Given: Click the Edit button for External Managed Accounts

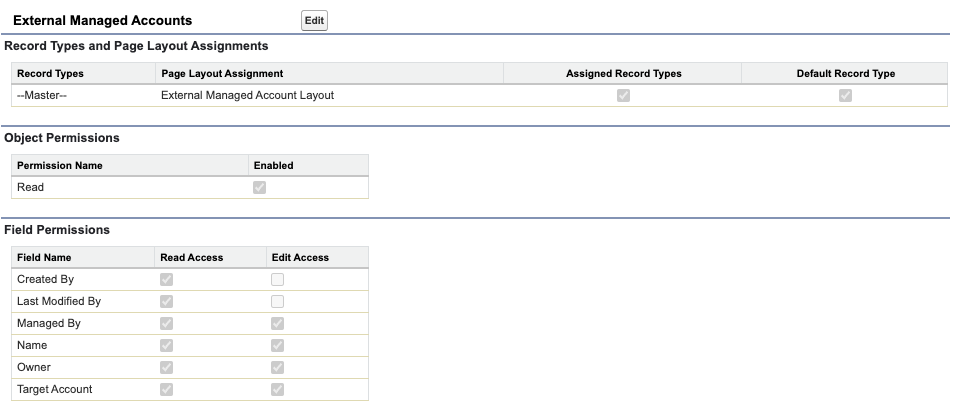Looking at the screenshot, I should click(x=314, y=20).
